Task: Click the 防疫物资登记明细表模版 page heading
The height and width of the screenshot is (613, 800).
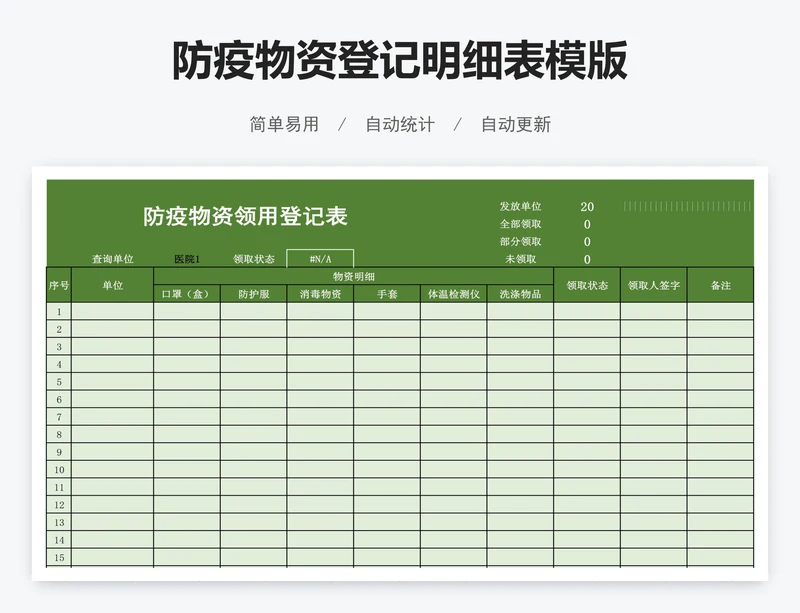Action: (x=400, y=61)
